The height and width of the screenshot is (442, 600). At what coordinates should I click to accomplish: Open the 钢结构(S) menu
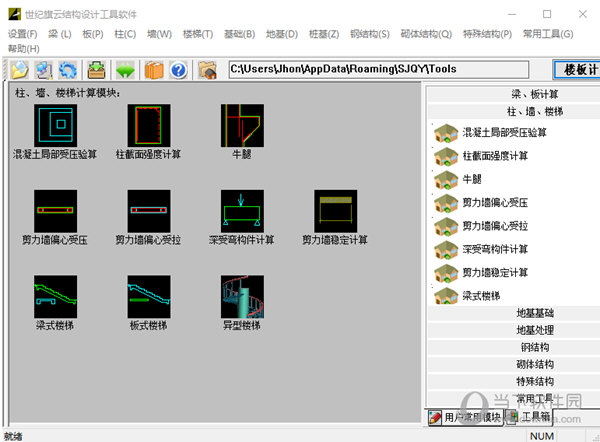[x=369, y=34]
